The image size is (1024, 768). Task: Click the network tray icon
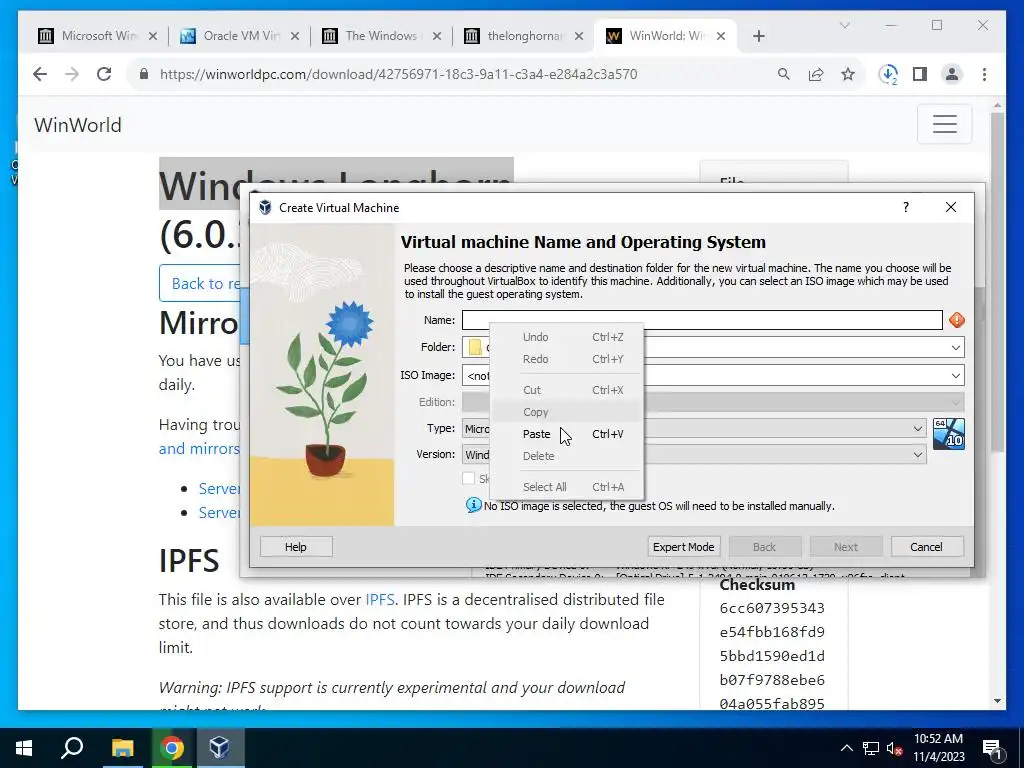871,748
